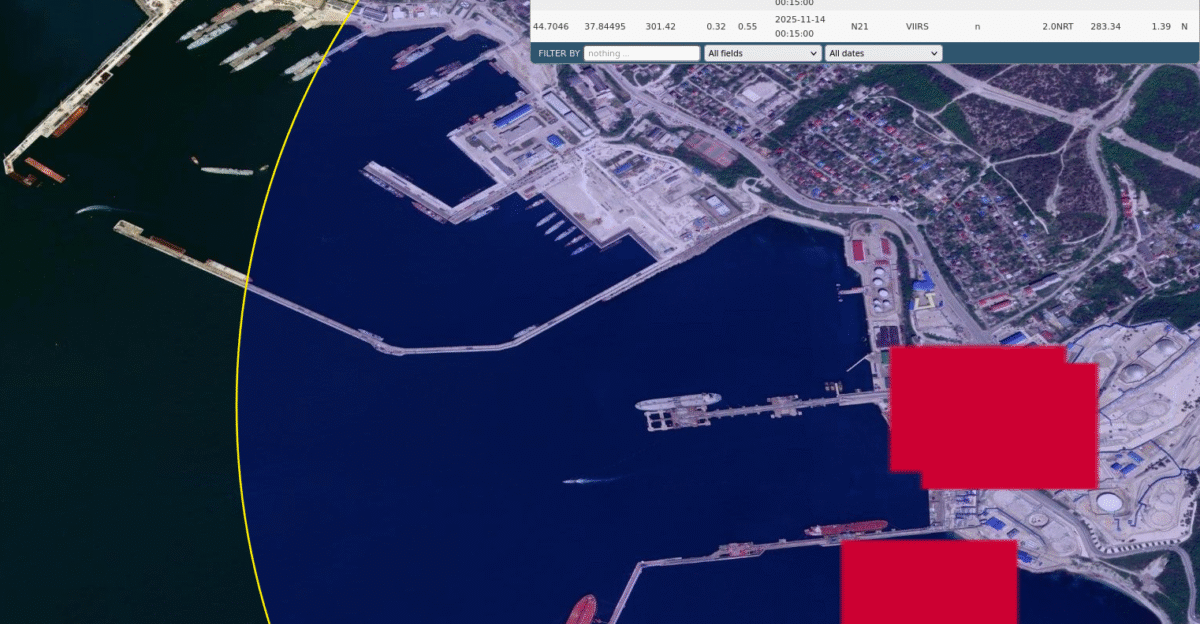Click the VIIRS instrument label
The width and height of the screenshot is (1200, 624).
coord(916,26)
